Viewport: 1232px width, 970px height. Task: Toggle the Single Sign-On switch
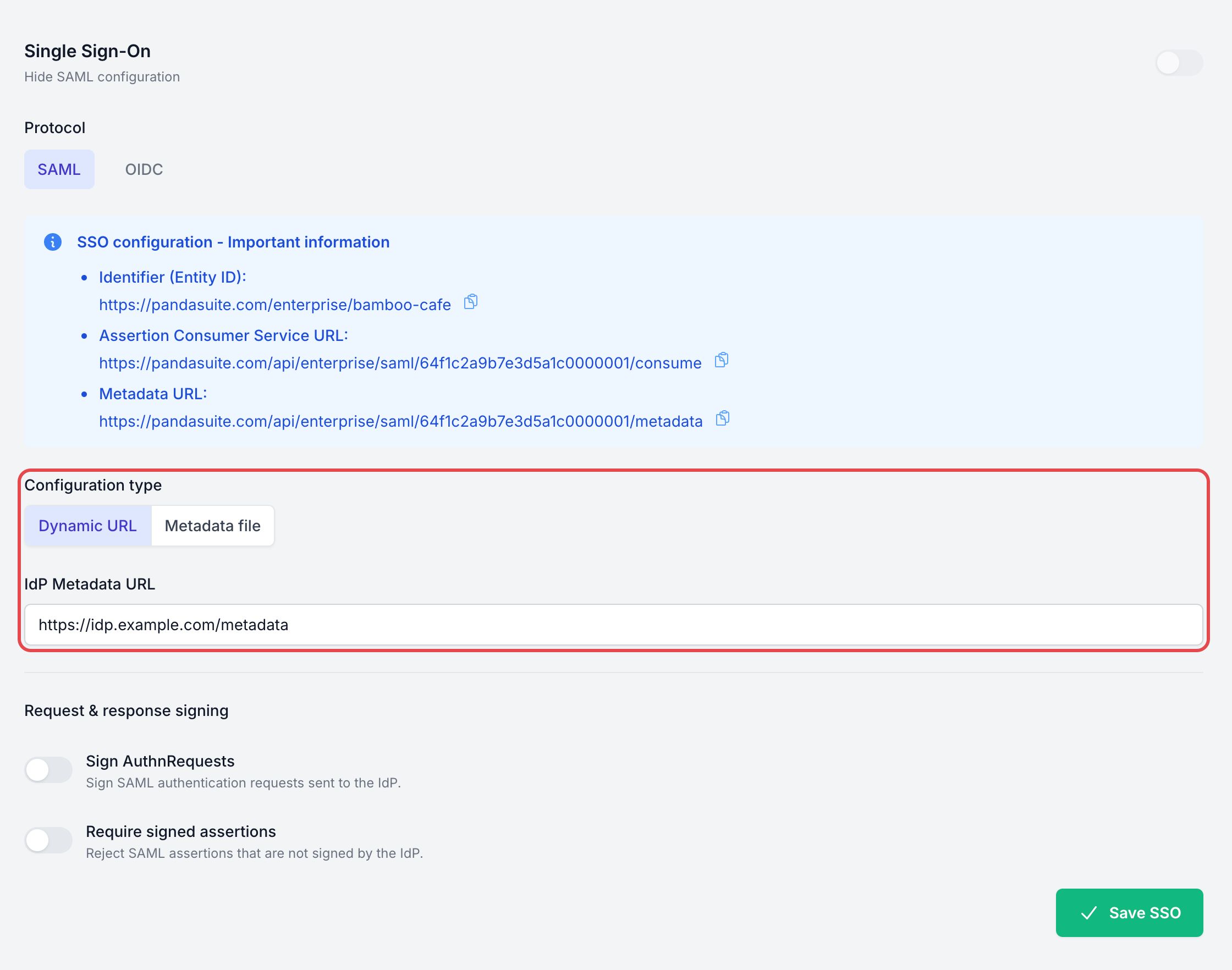(x=1180, y=63)
